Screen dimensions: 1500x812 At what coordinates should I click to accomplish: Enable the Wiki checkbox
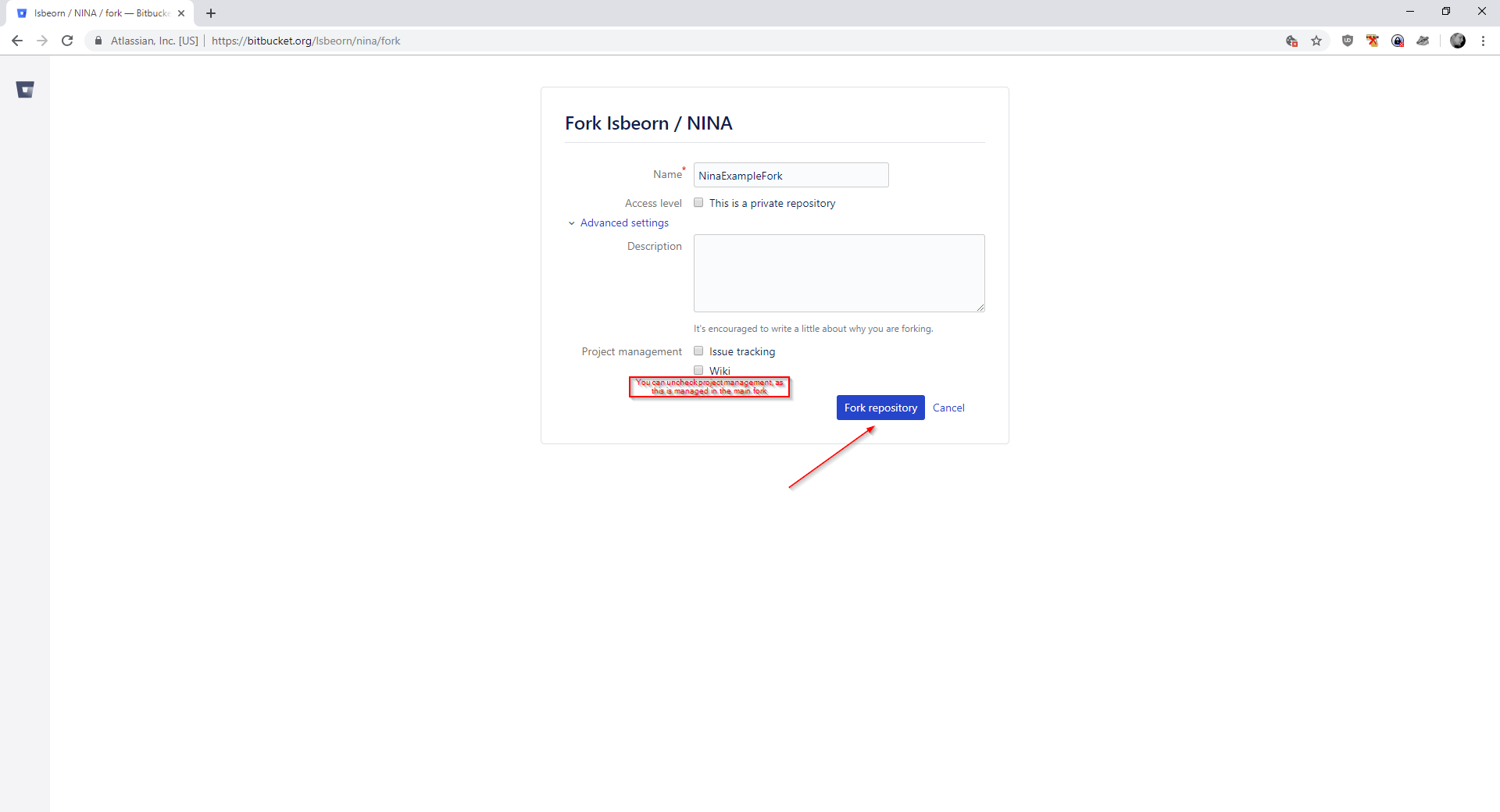pyautogui.click(x=698, y=370)
